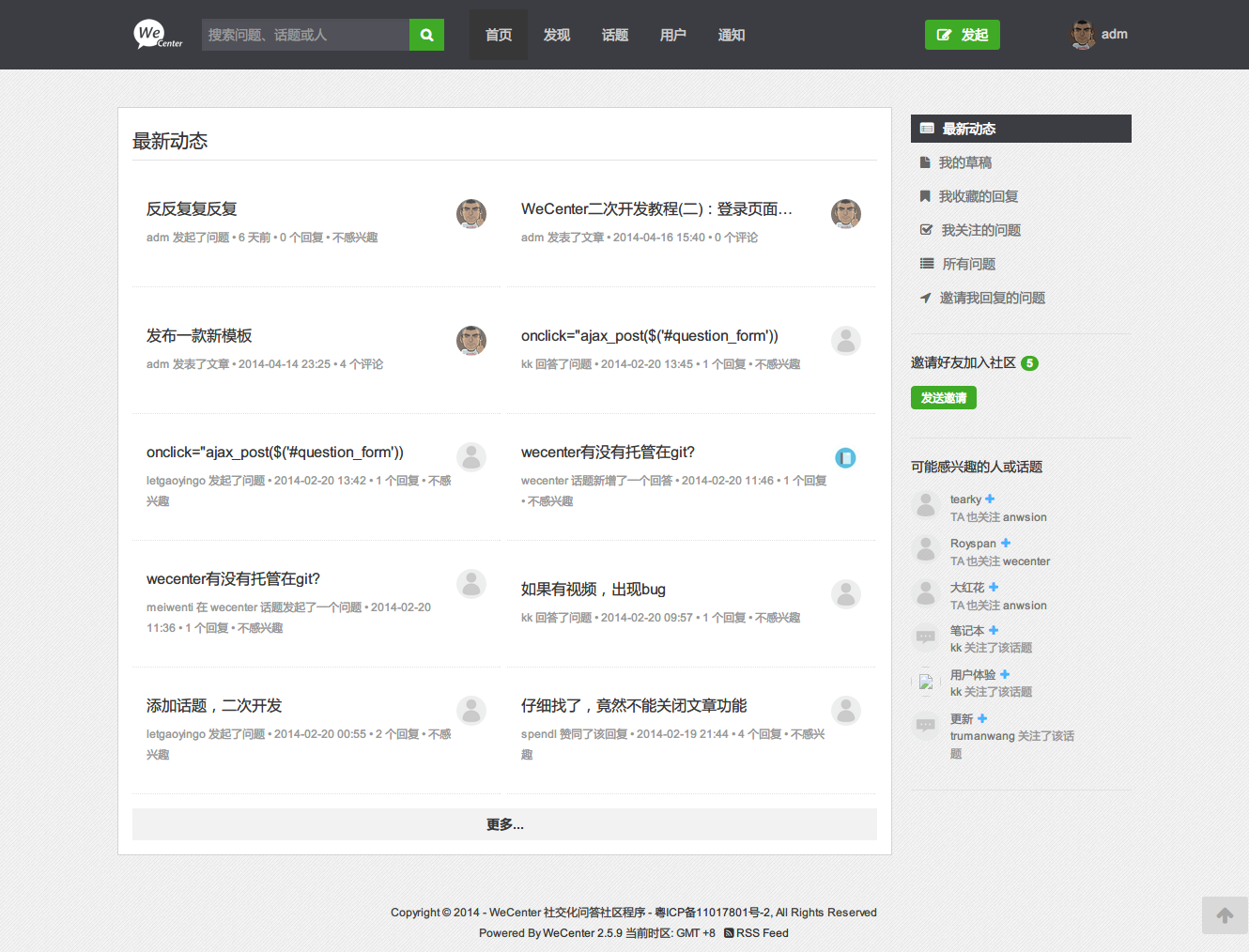Click adm avatar on 反反复复反复 post
1249x952 pixels.
coord(471,213)
